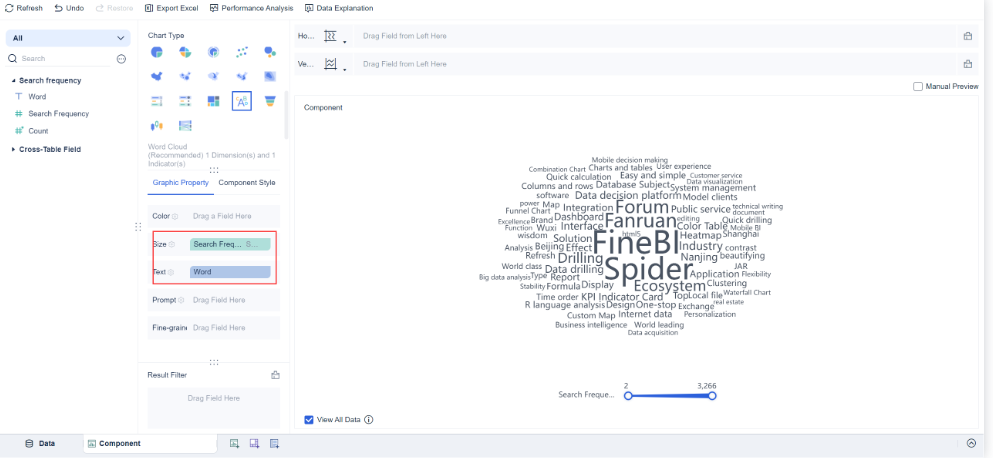
Task: Collapse the Search frequency field group
Action: tap(14, 80)
